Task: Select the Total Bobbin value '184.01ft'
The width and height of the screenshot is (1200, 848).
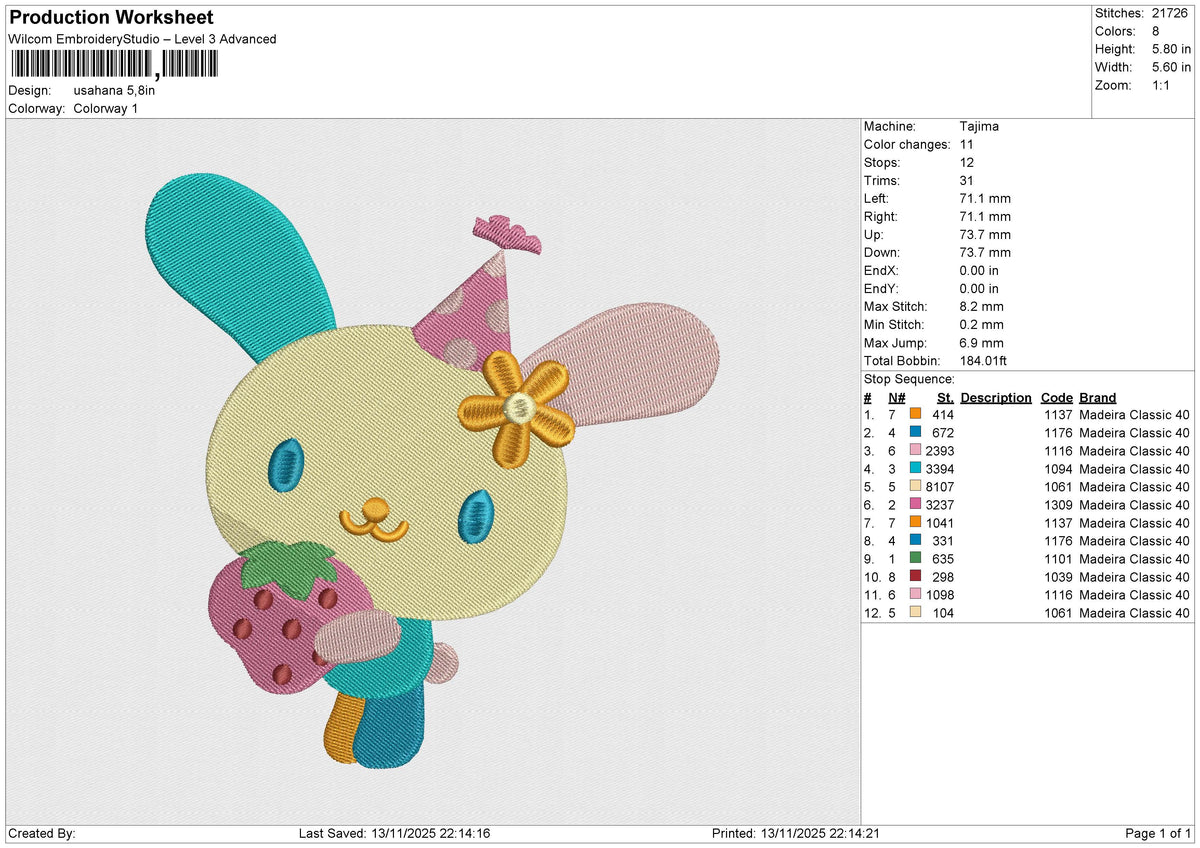Action: (x=985, y=361)
